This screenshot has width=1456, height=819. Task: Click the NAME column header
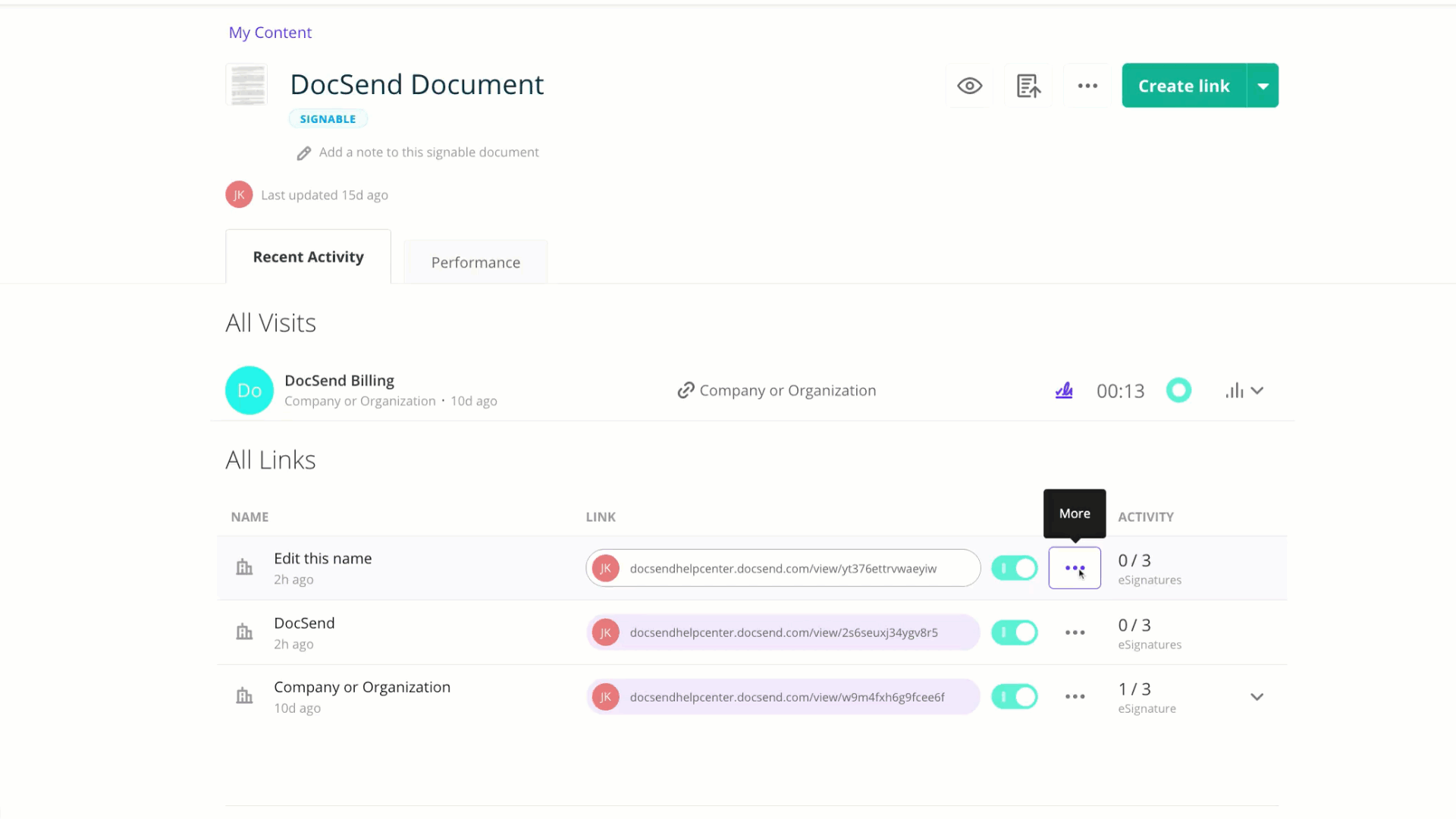[249, 517]
